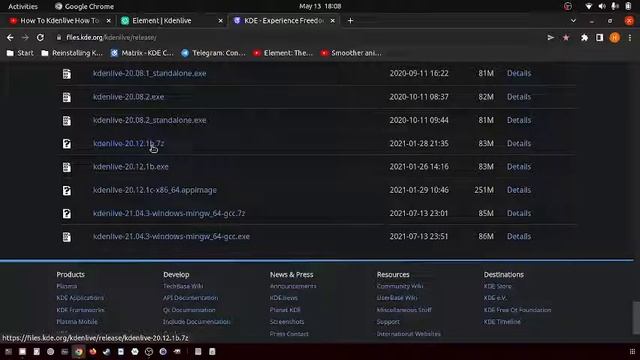Image resolution: width=640 pixels, height=360 pixels.
Task: Click the share page arrow icon
Action: (x=551, y=38)
